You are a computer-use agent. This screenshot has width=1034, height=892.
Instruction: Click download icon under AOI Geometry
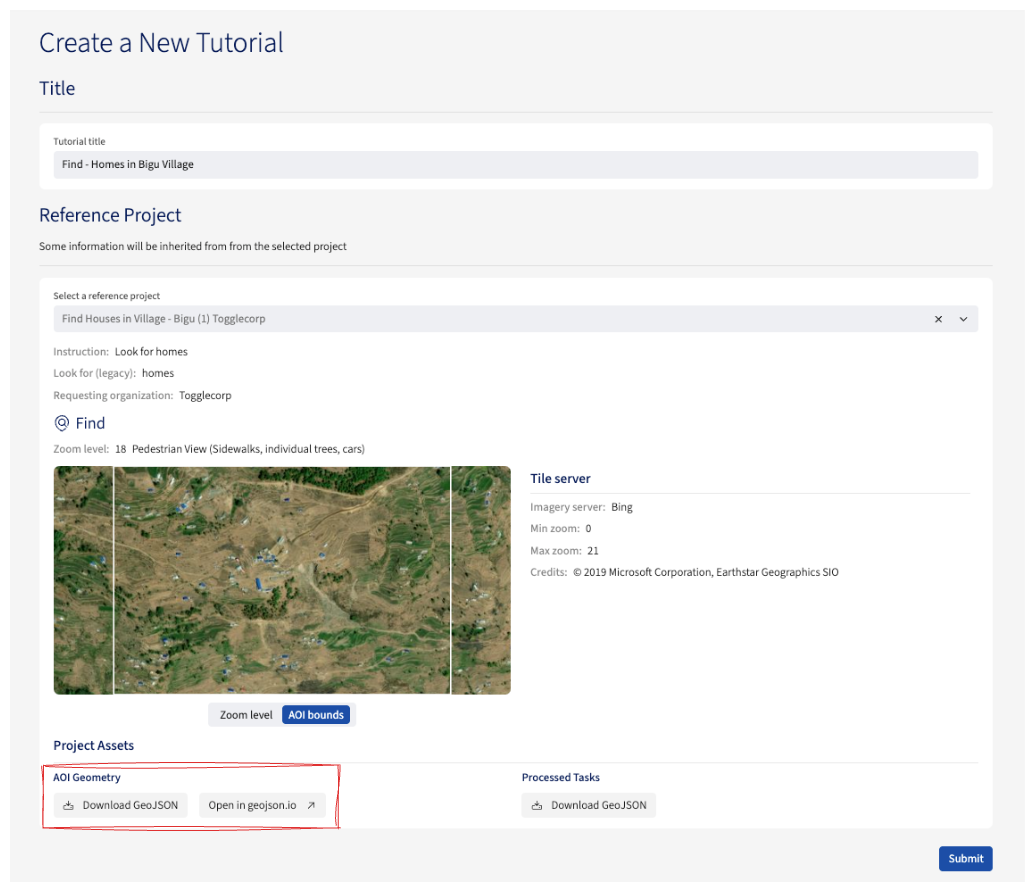pyautogui.click(x=69, y=806)
